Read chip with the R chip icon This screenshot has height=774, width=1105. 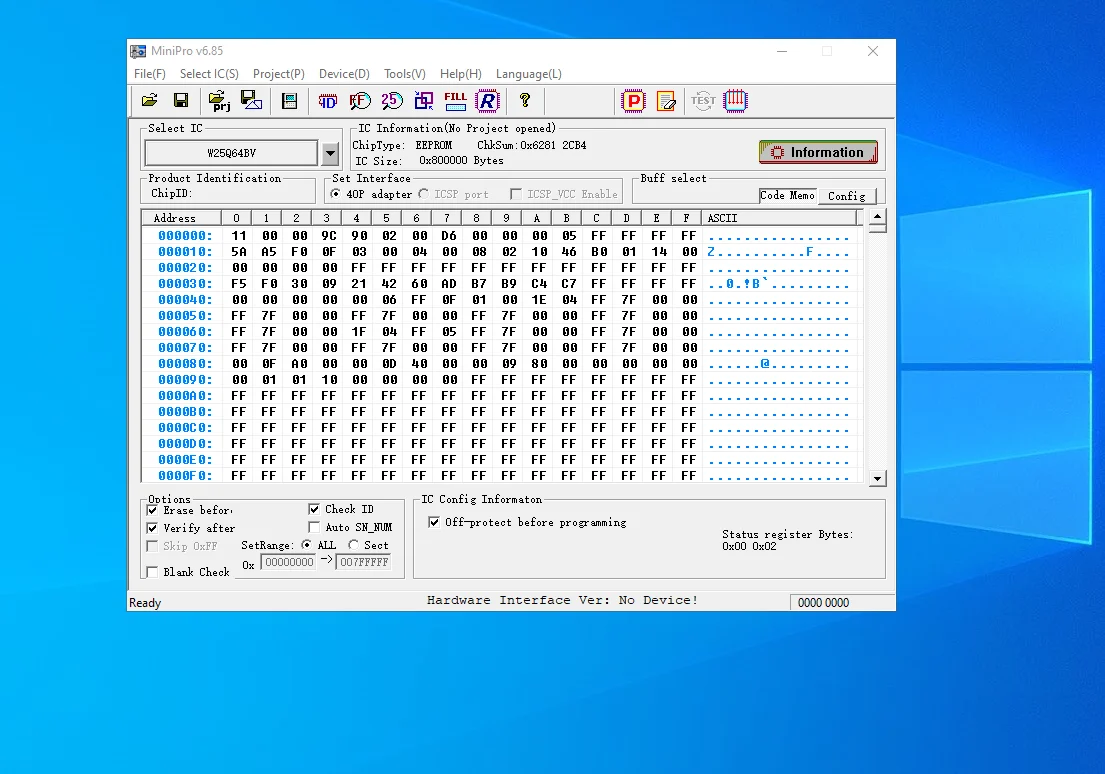point(487,101)
